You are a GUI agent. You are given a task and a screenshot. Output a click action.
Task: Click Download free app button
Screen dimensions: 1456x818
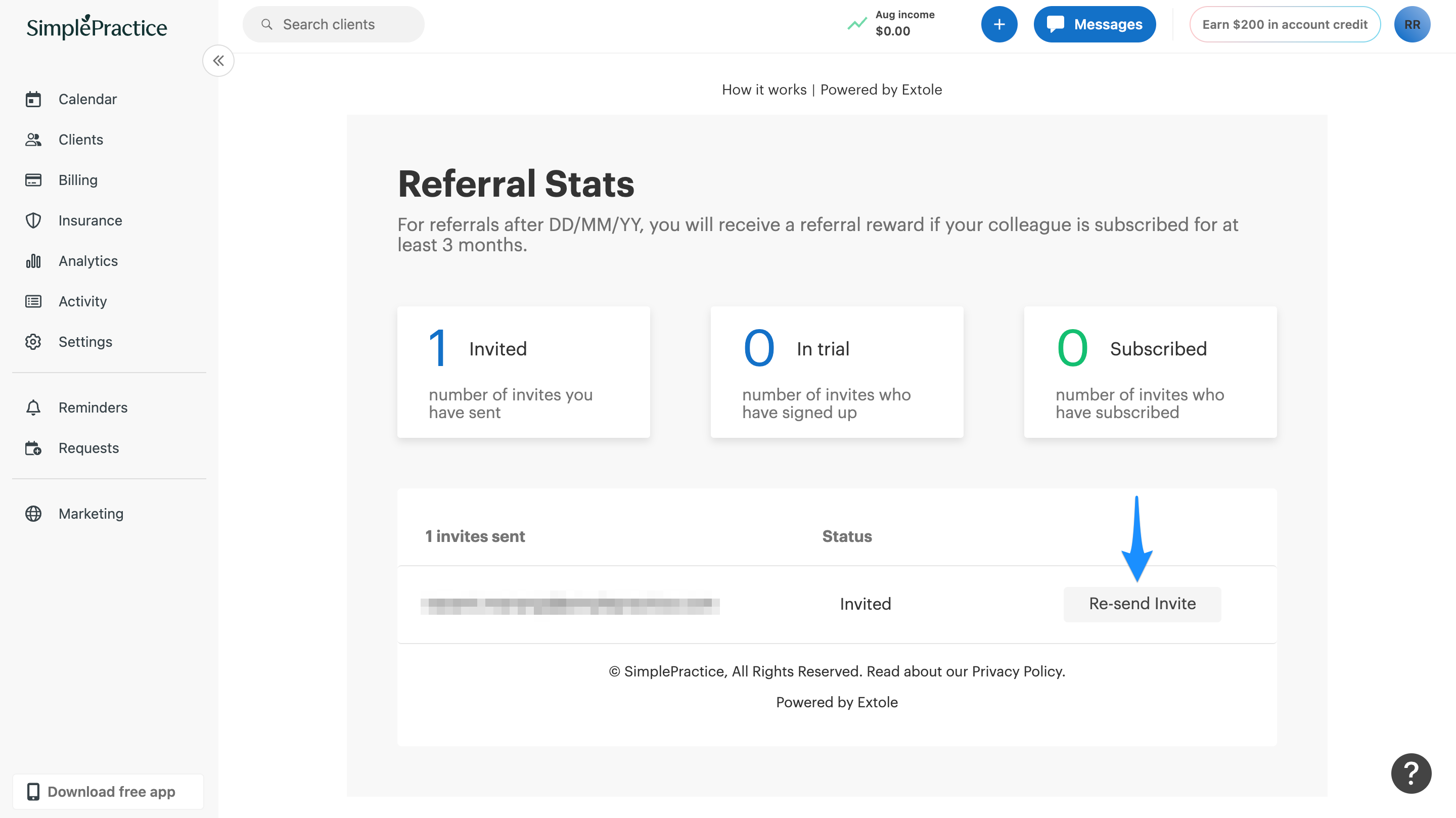click(x=108, y=791)
